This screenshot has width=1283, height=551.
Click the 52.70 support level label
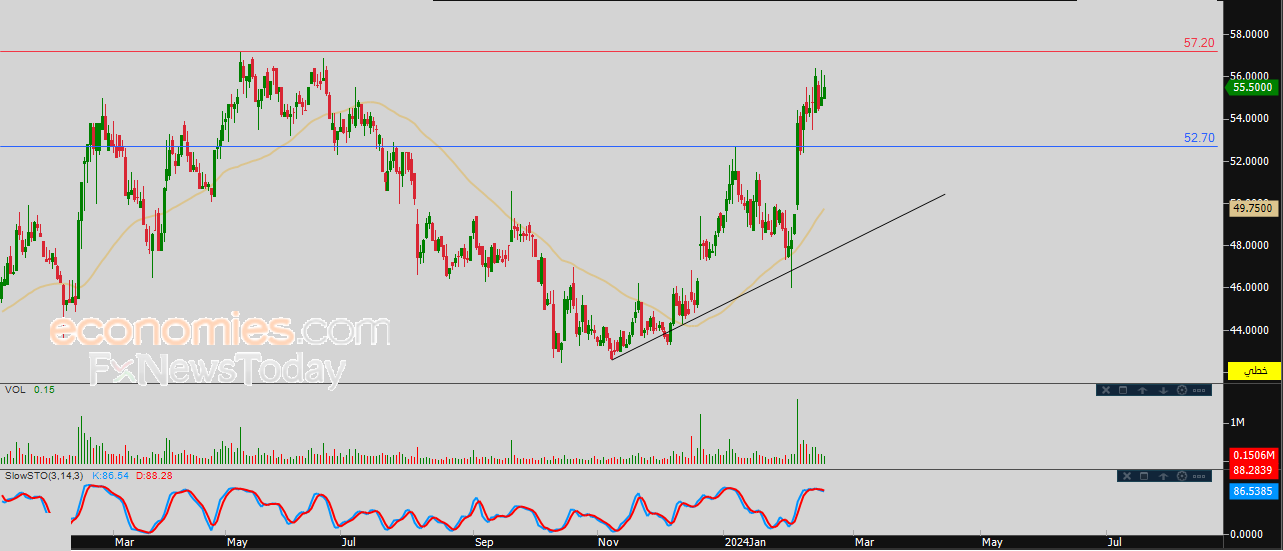click(x=1199, y=138)
